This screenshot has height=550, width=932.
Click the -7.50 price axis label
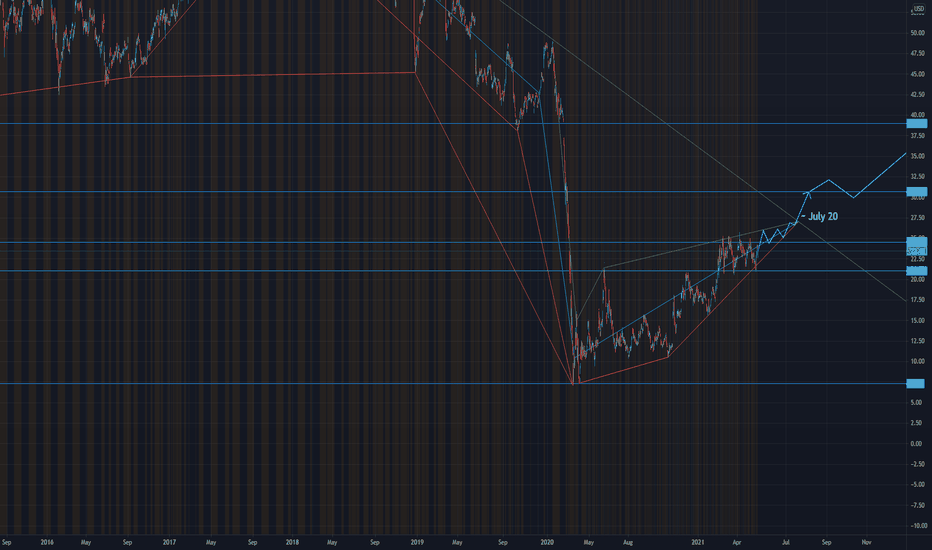(x=917, y=505)
